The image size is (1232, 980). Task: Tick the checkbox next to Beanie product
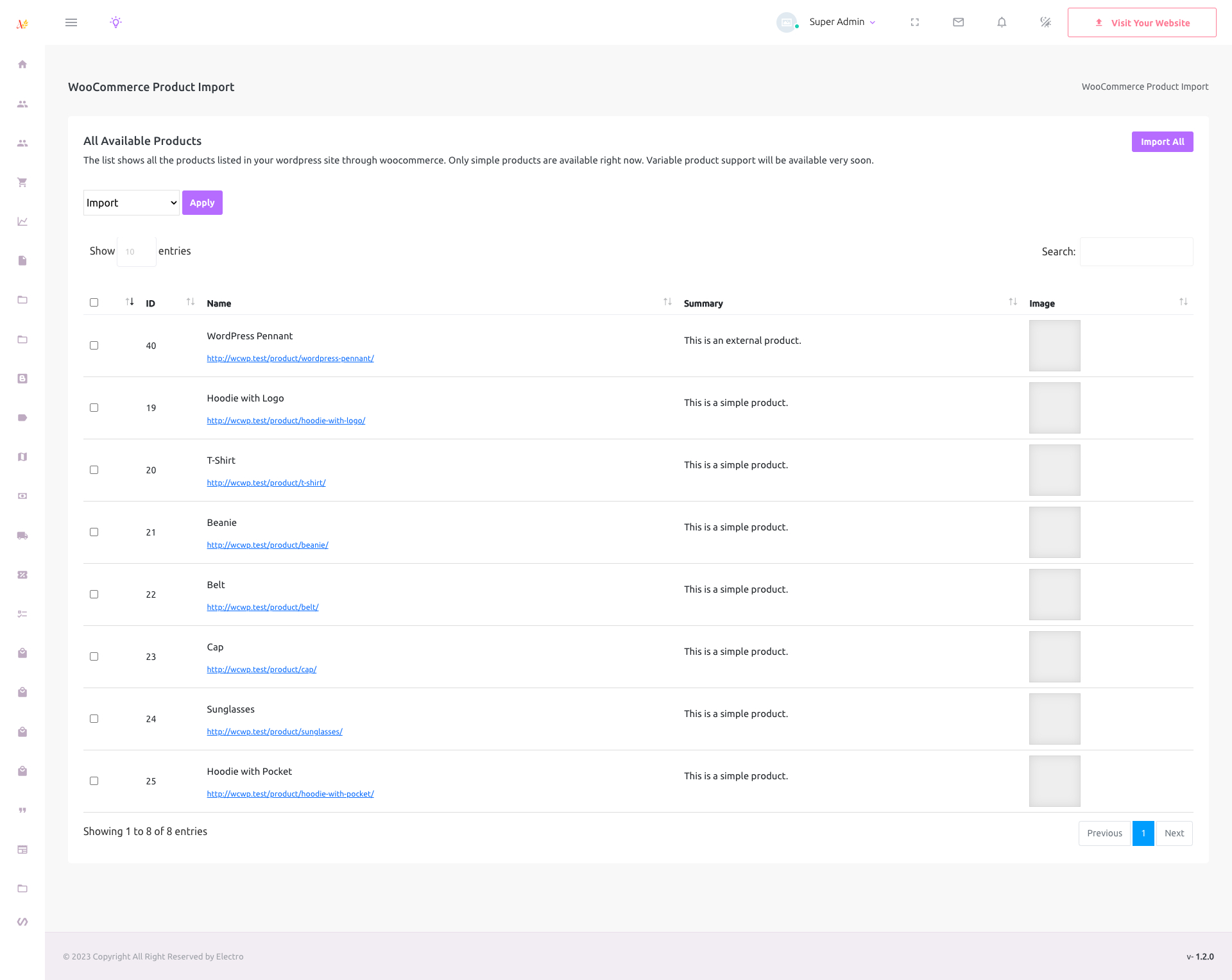(94, 532)
